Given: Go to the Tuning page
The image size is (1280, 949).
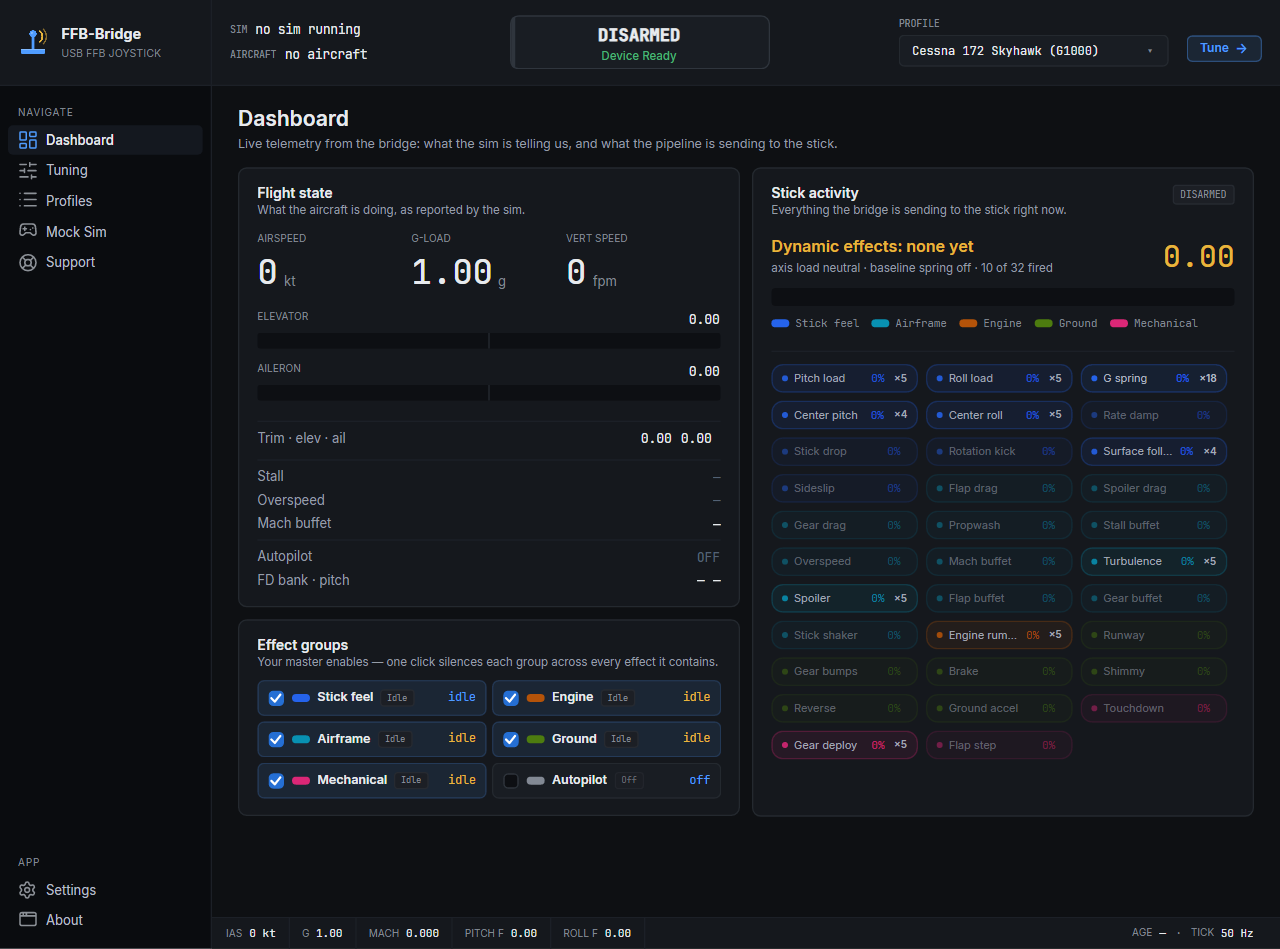Looking at the screenshot, I should click(x=105, y=170).
